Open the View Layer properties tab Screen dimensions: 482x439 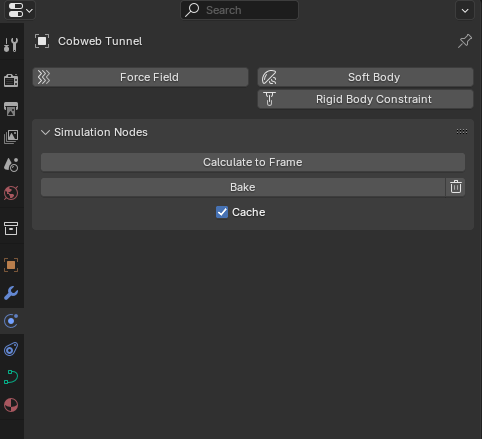11,137
